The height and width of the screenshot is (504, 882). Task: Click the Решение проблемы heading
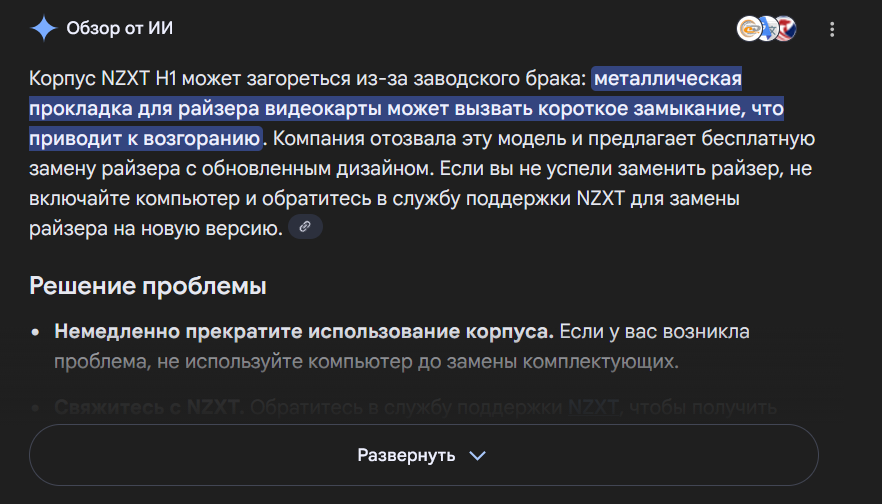(148, 286)
